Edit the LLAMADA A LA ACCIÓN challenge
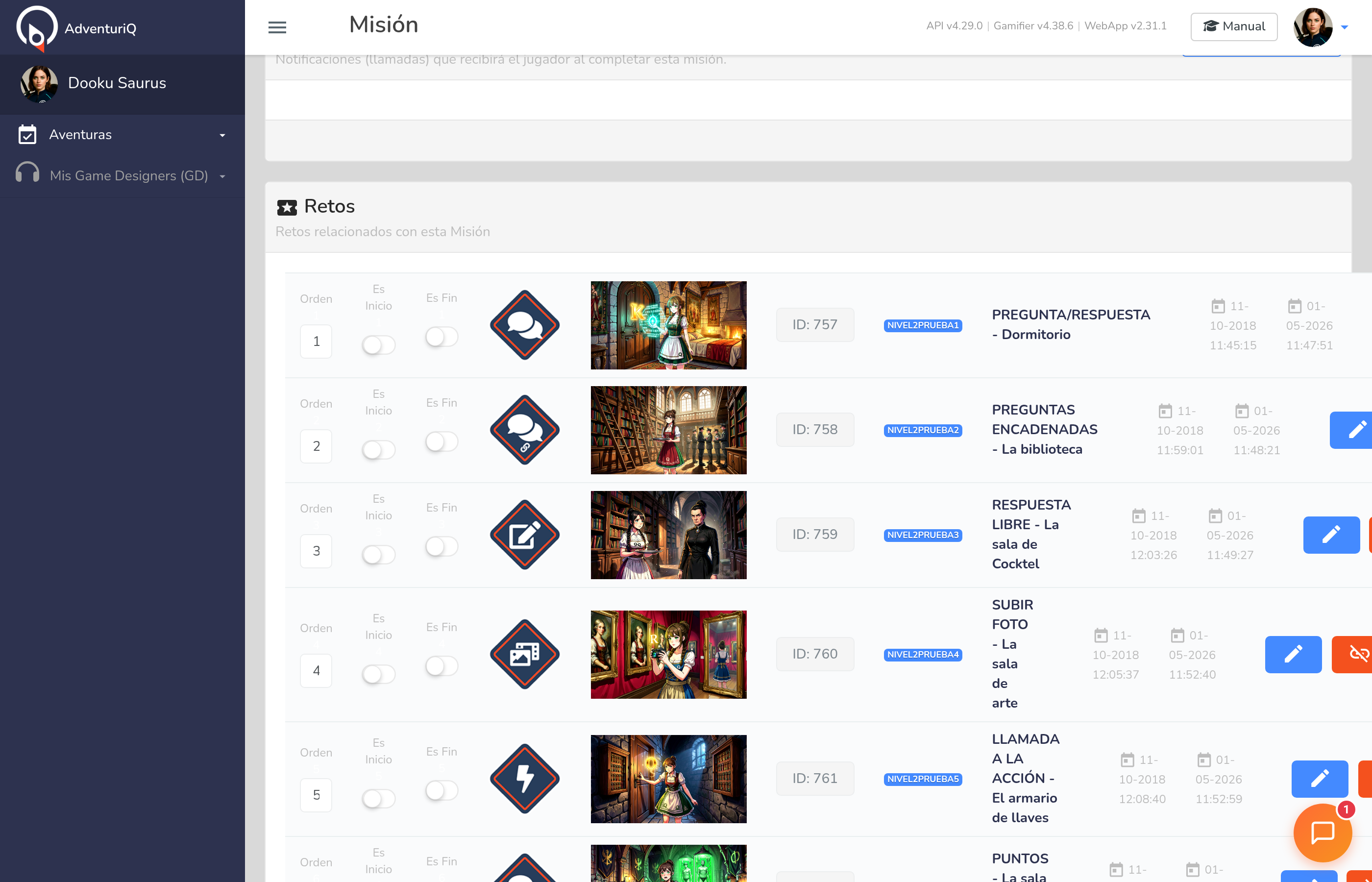Viewport: 1372px width, 882px height. tap(1319, 778)
